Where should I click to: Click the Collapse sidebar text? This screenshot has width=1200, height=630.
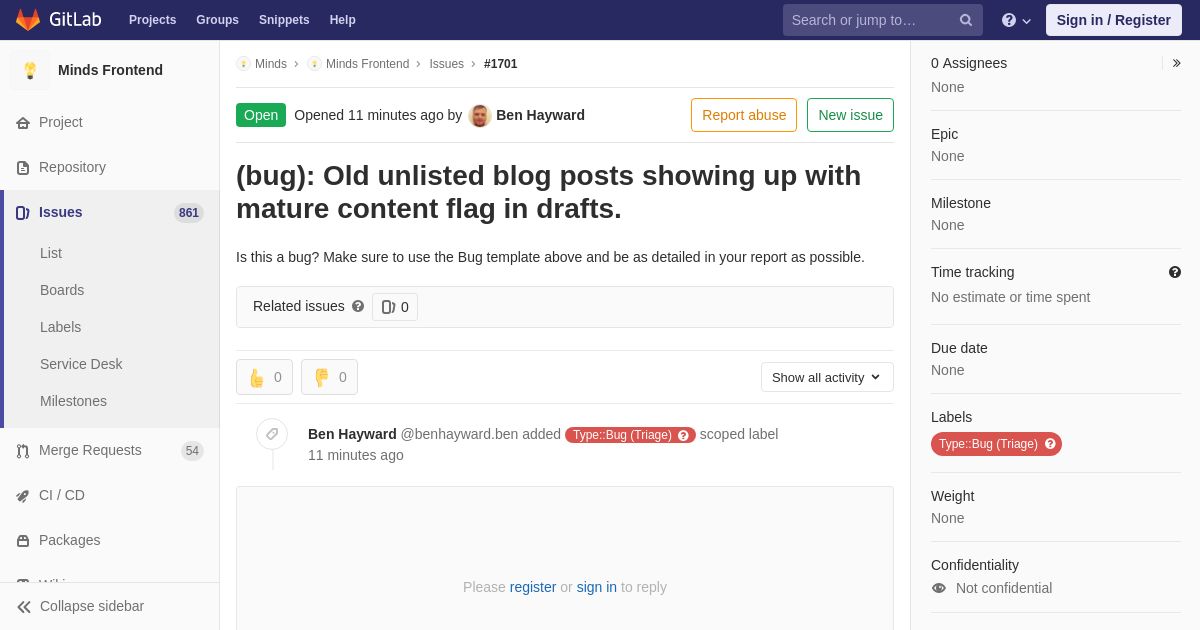tap(92, 606)
